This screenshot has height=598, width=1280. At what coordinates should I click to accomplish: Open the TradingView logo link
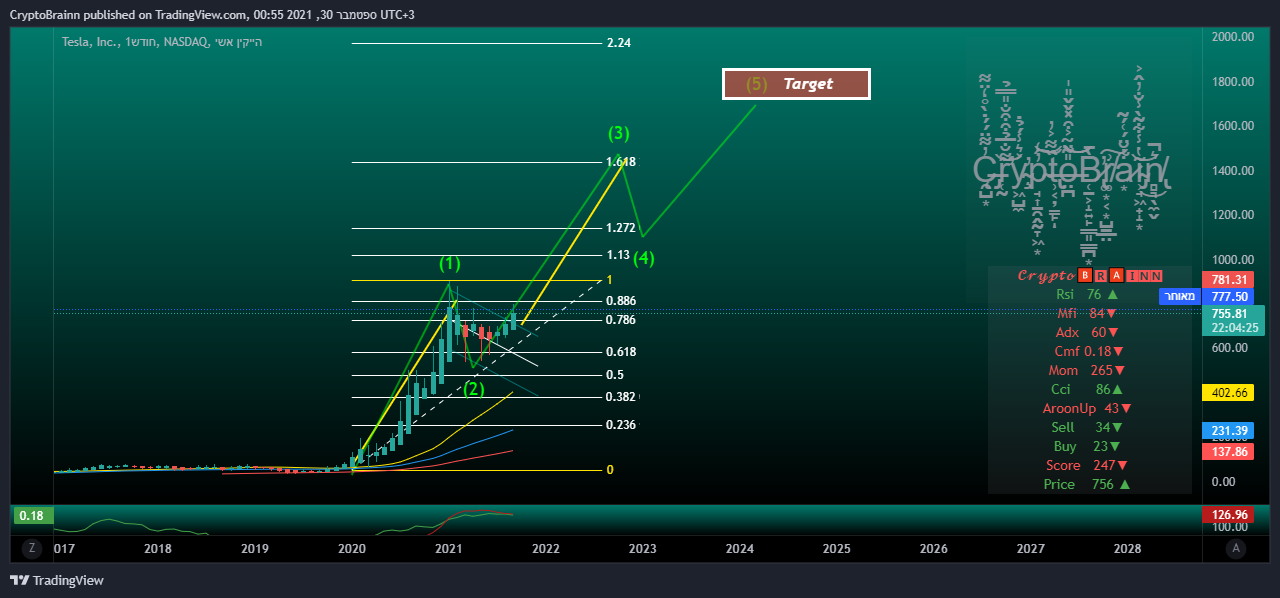pos(57,580)
